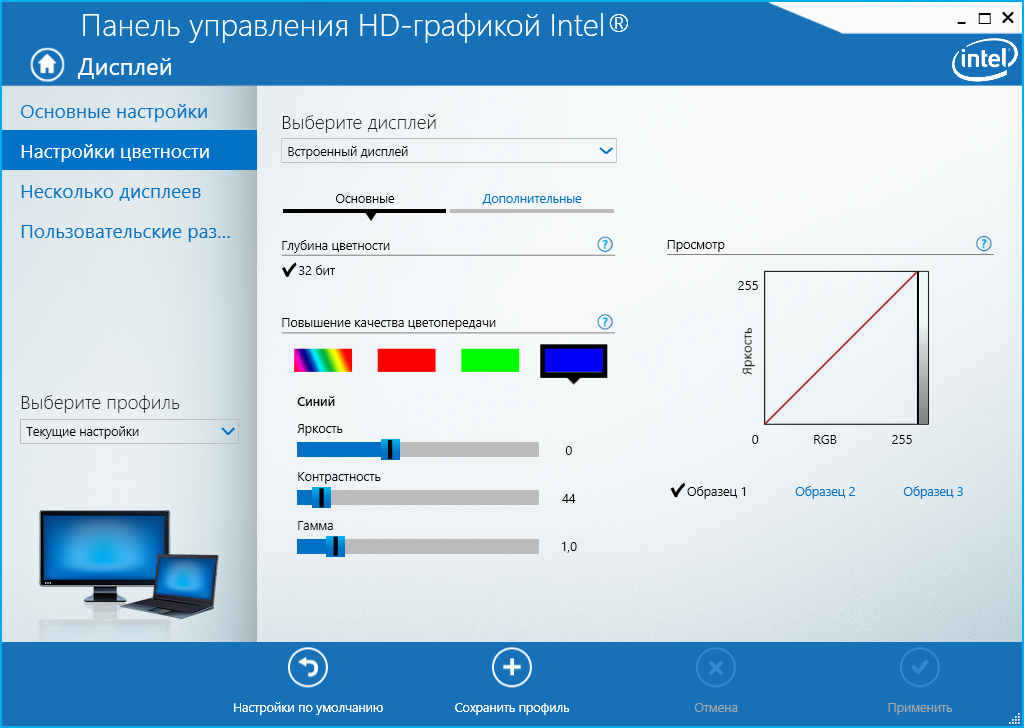Click the grayscale gradient bar beside graph
The image size is (1024, 728).
[x=923, y=348]
